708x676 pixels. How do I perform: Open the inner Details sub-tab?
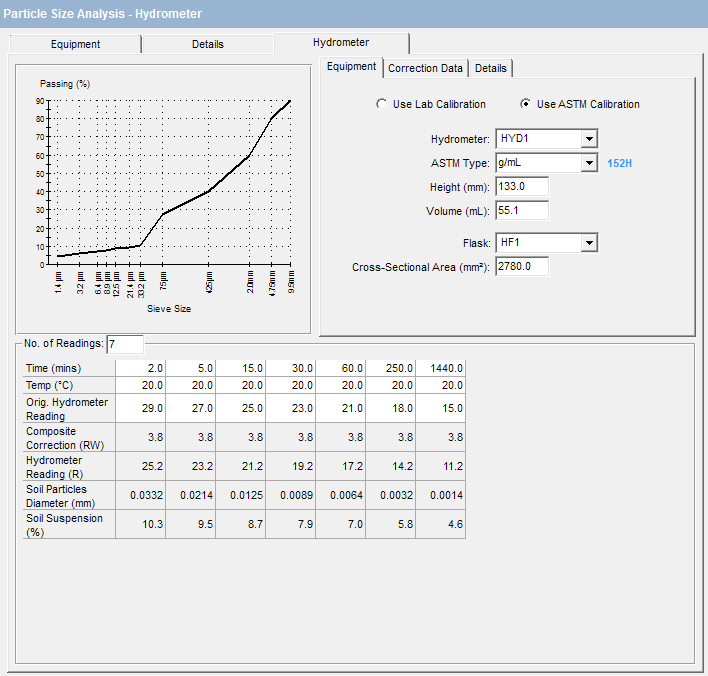pyautogui.click(x=491, y=68)
